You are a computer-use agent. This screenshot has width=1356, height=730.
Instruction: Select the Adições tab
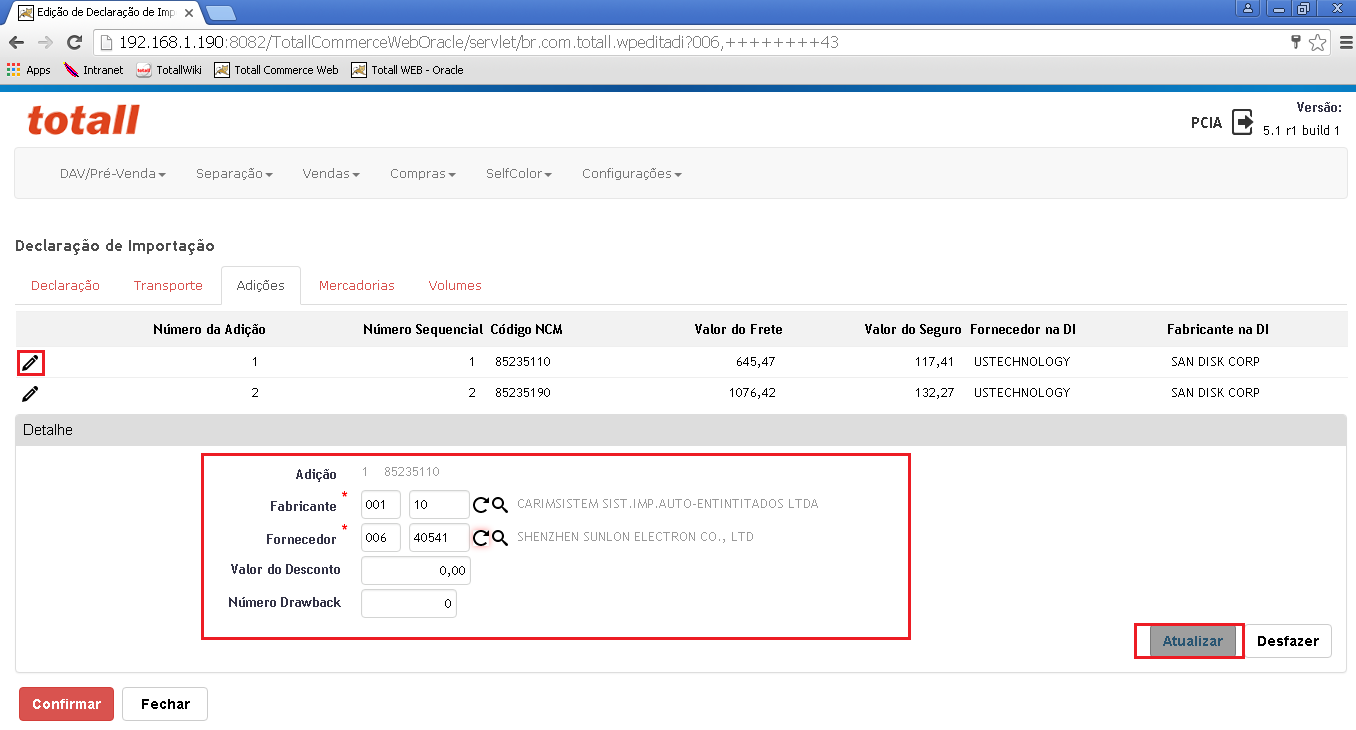(261, 286)
